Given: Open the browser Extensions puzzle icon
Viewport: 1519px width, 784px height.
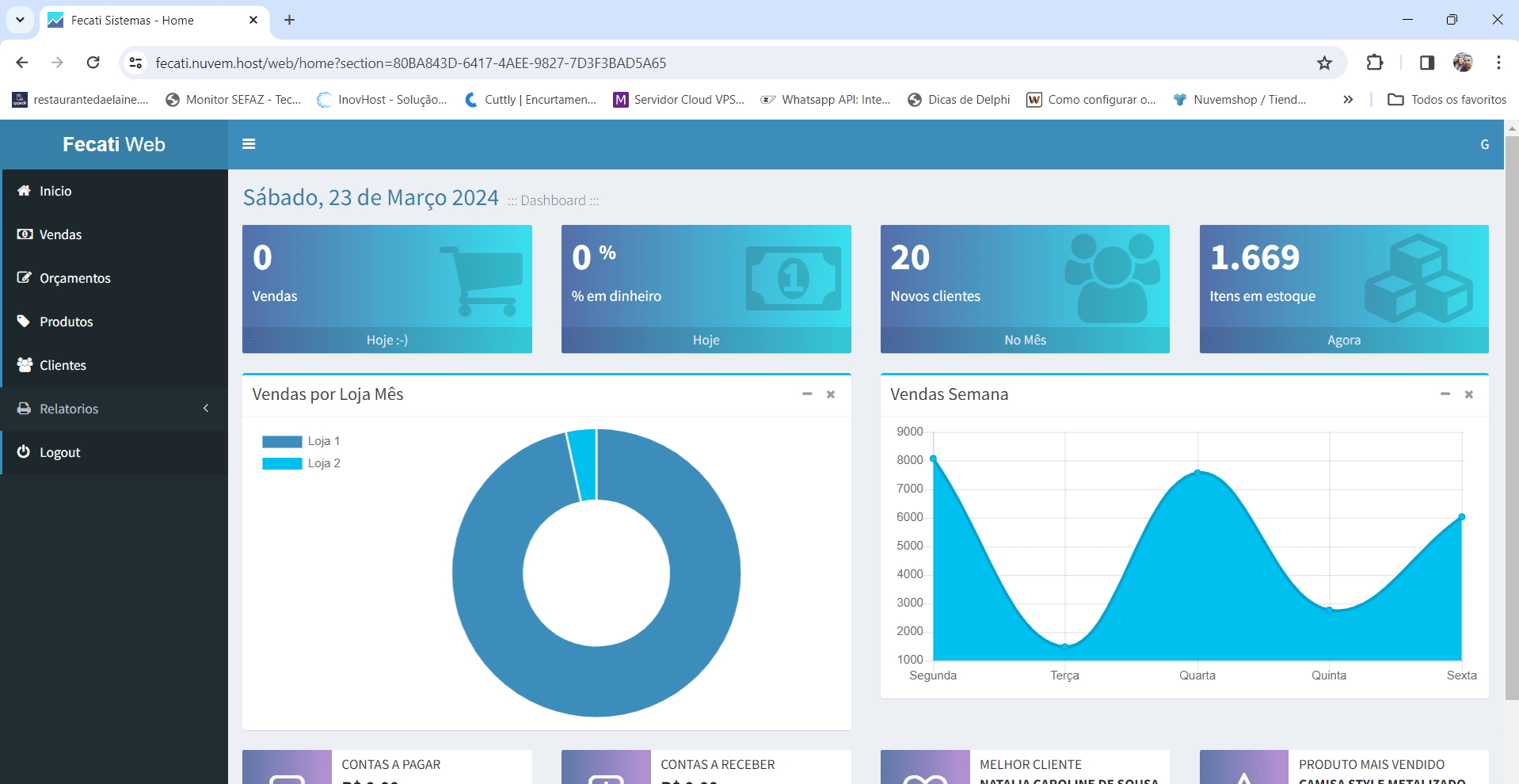Looking at the screenshot, I should click(1375, 63).
